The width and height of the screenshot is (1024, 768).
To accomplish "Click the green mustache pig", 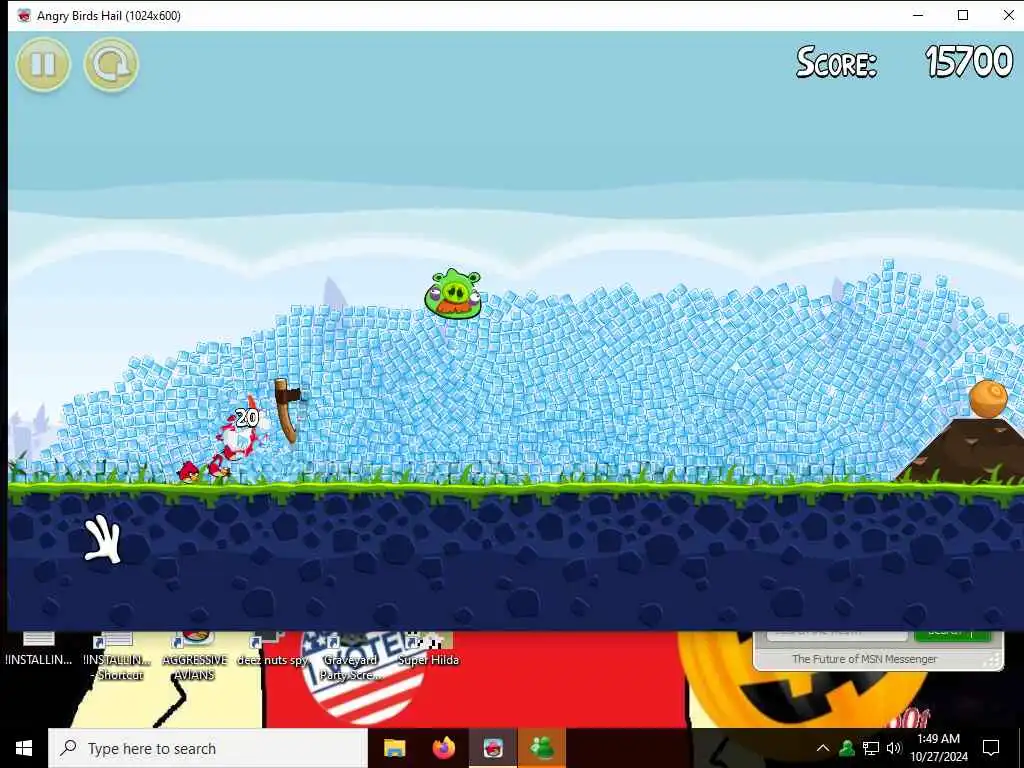I will tap(453, 294).
